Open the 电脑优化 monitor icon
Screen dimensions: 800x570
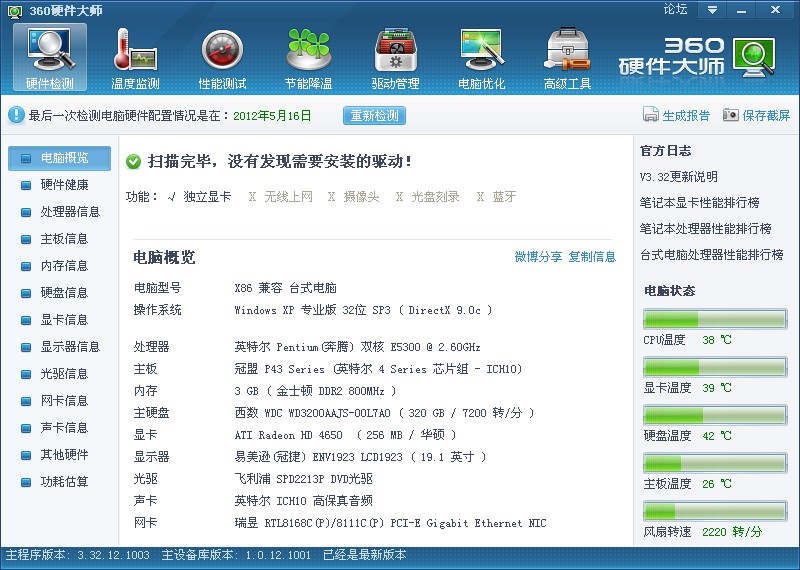point(482,57)
